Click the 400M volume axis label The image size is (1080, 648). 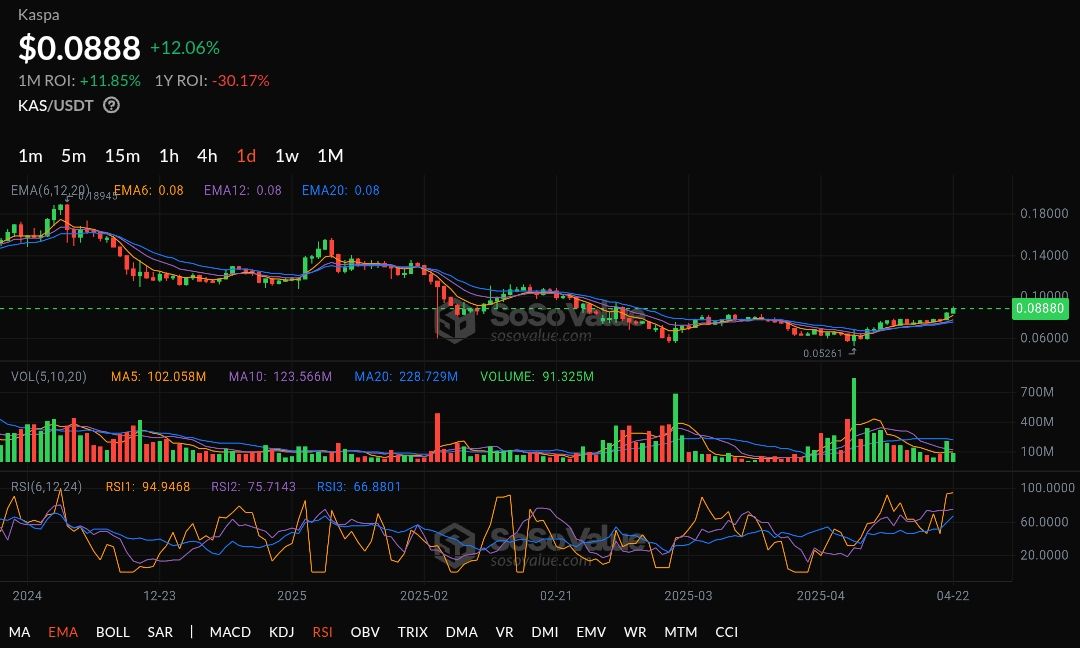coord(1037,421)
